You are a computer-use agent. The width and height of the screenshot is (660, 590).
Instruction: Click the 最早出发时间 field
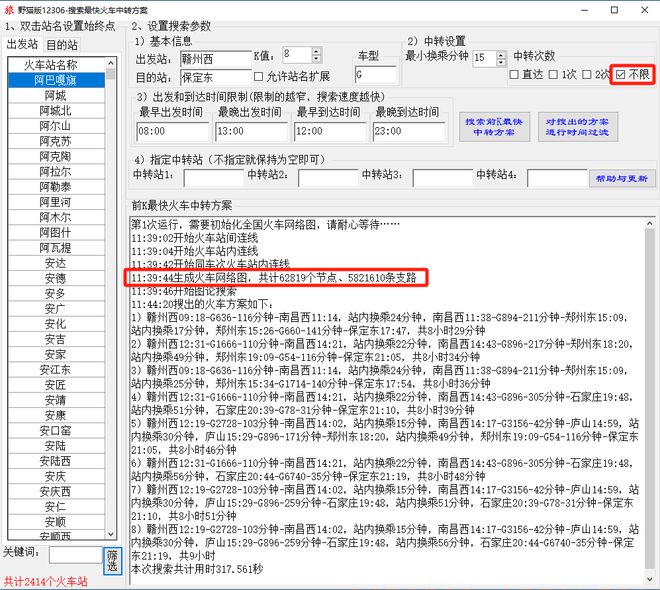click(x=173, y=131)
